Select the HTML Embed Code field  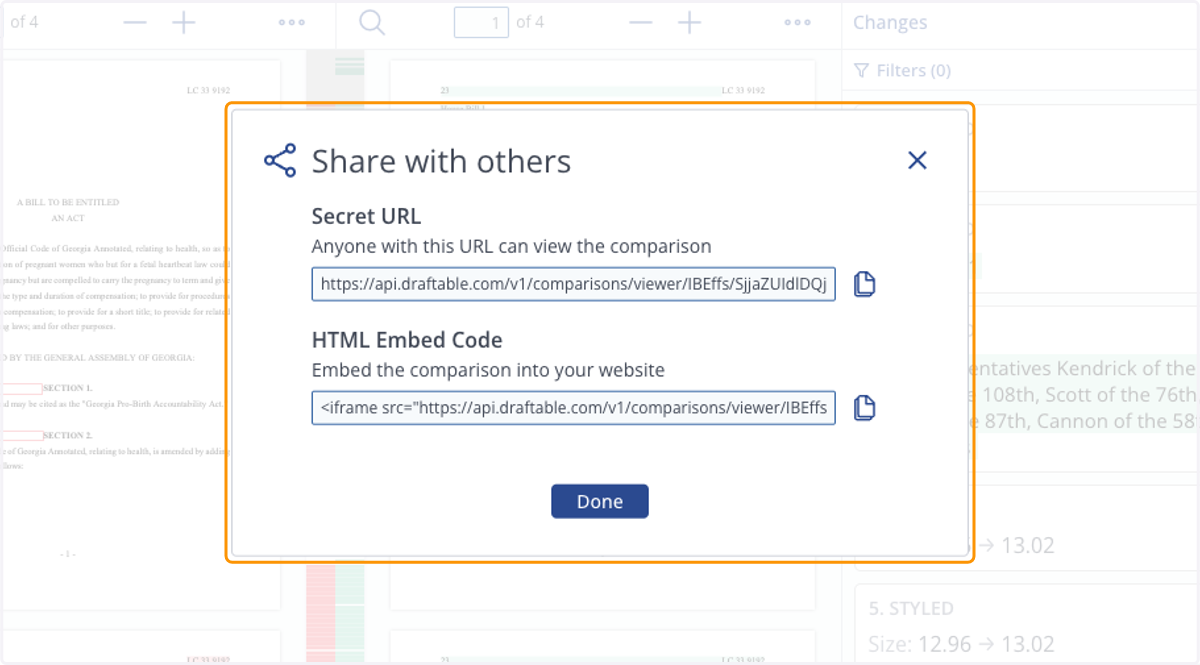tap(573, 408)
